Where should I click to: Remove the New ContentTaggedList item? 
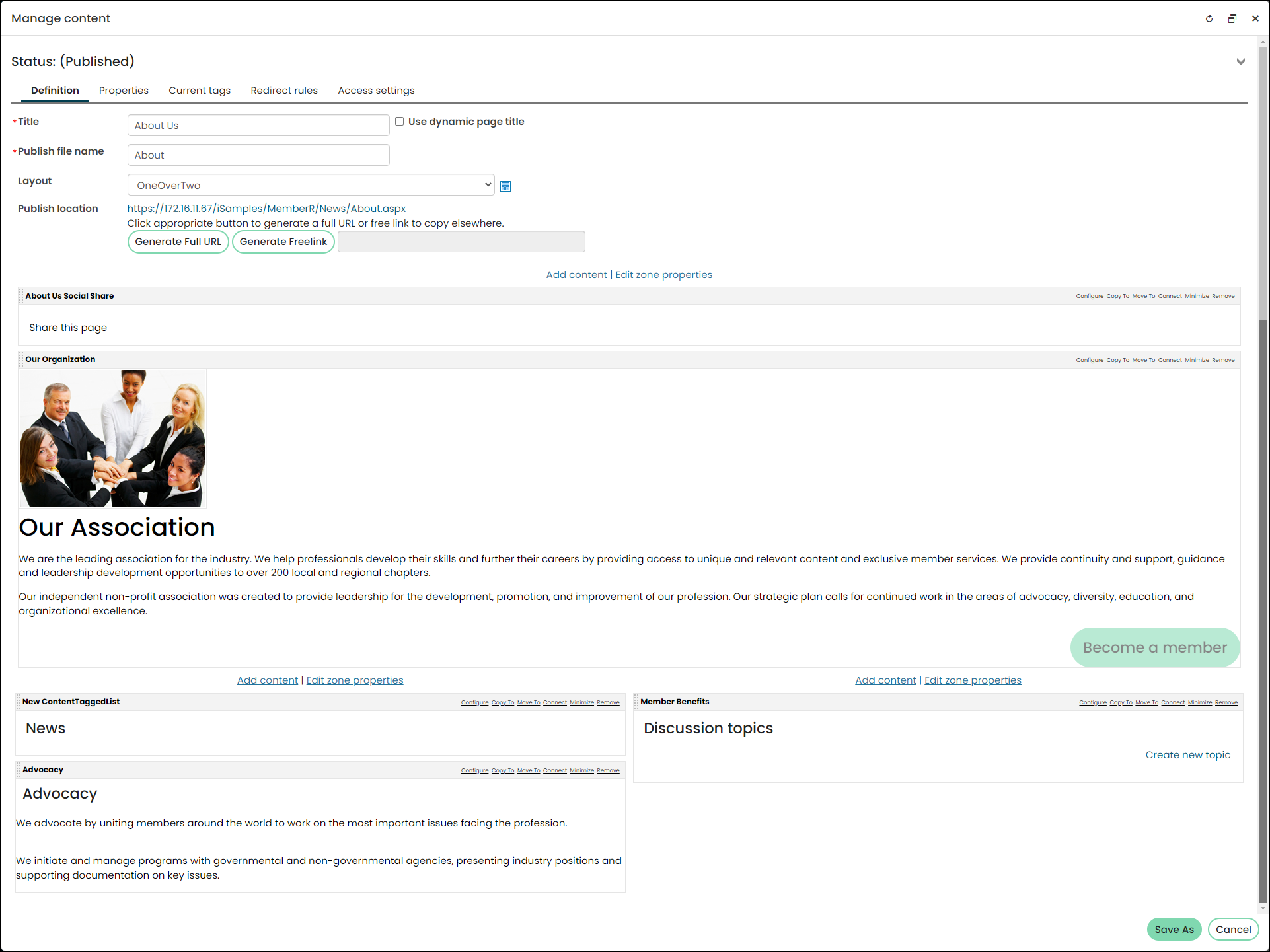point(609,702)
